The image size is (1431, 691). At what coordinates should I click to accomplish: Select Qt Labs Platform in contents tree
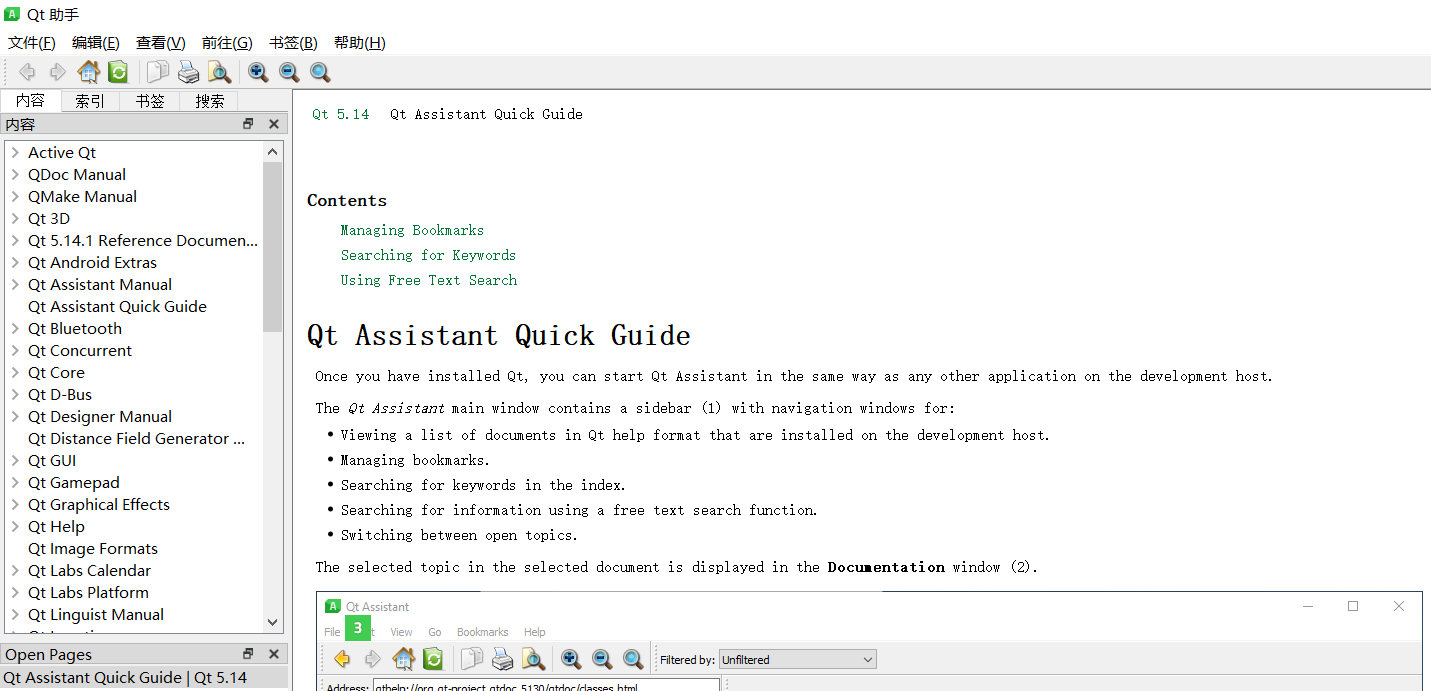click(88, 593)
